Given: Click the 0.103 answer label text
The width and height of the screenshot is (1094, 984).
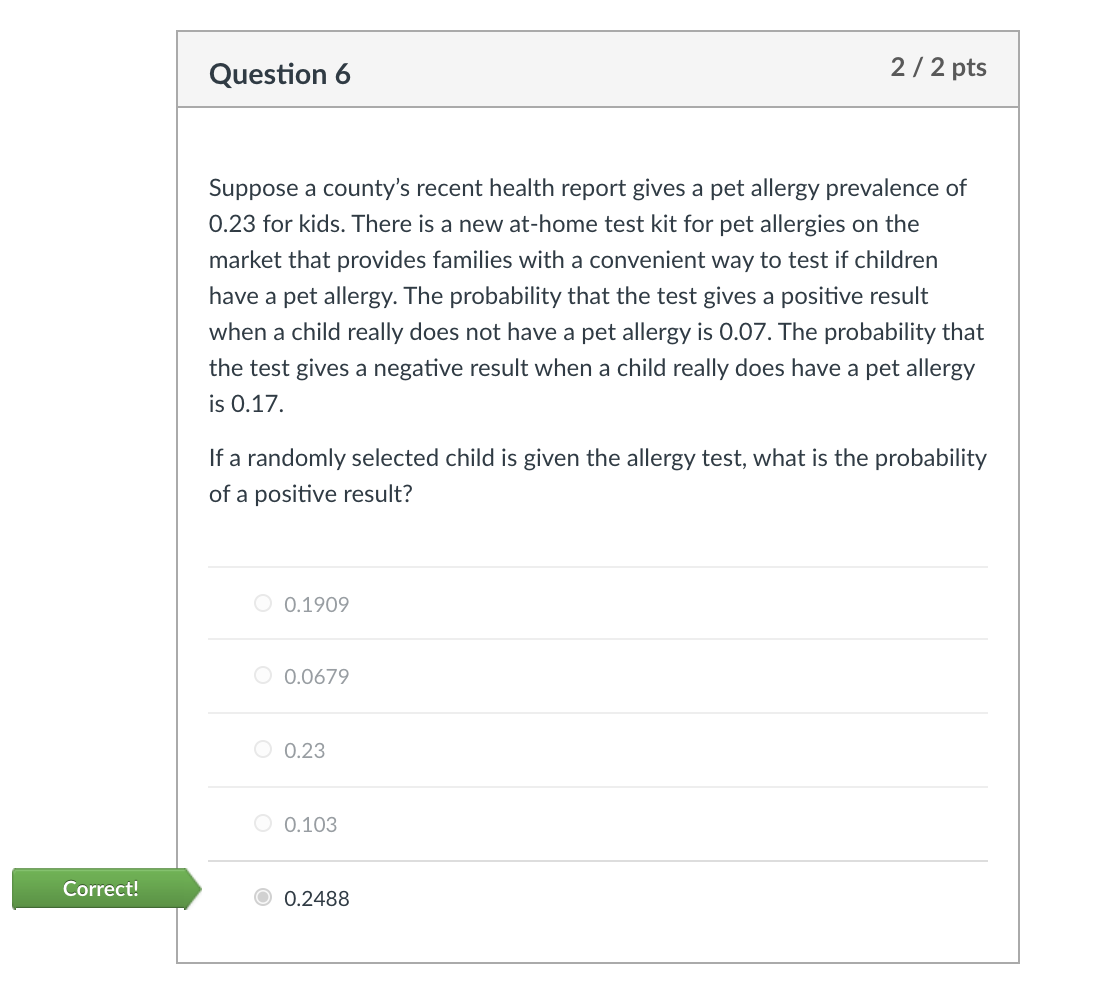Looking at the screenshot, I should pyautogui.click(x=310, y=824).
